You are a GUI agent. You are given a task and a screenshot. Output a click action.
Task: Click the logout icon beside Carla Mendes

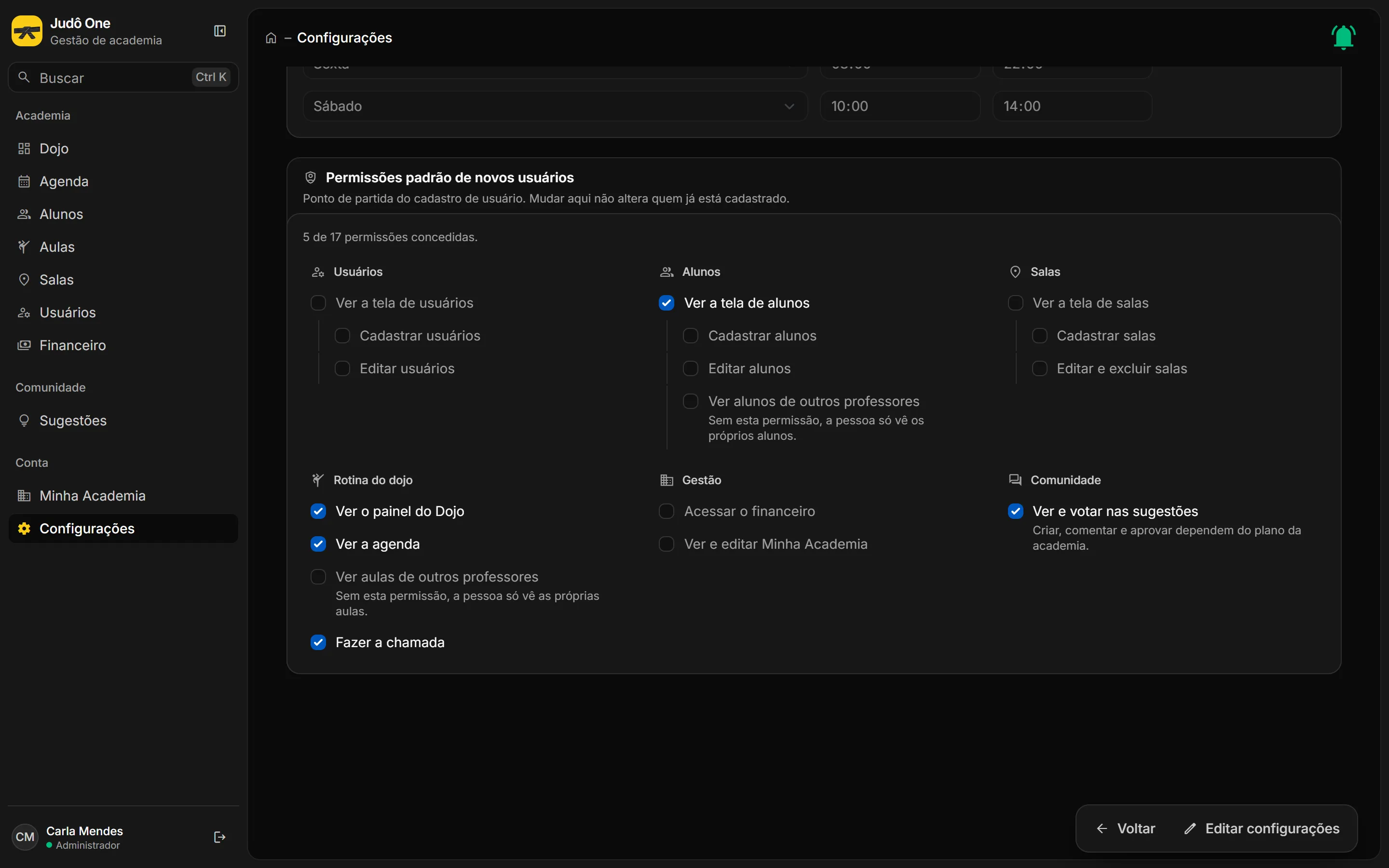point(220,837)
